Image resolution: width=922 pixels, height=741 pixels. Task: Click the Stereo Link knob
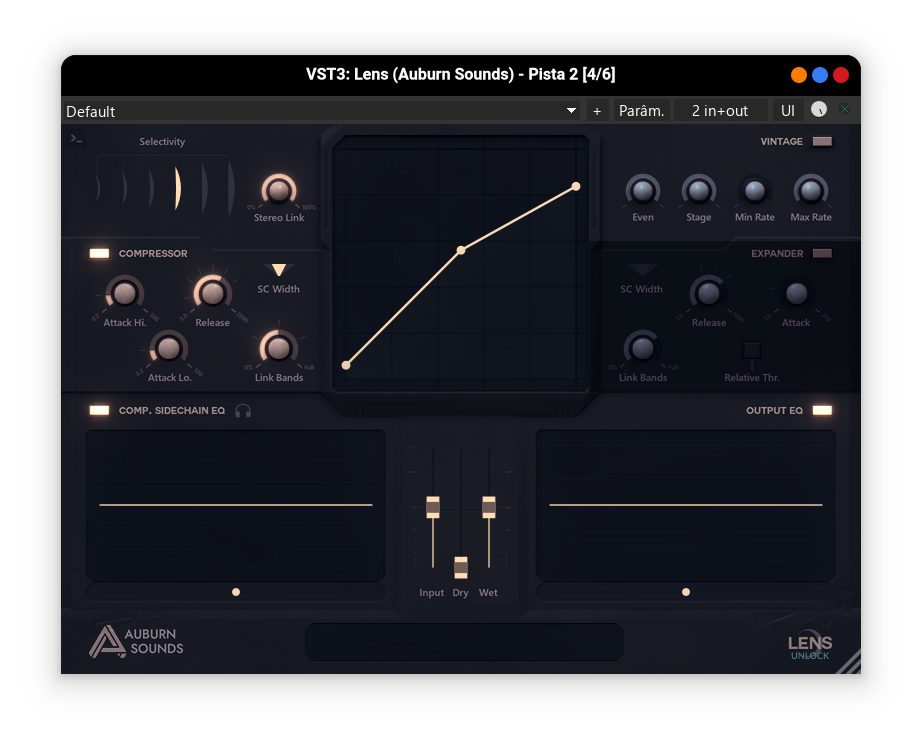(278, 190)
